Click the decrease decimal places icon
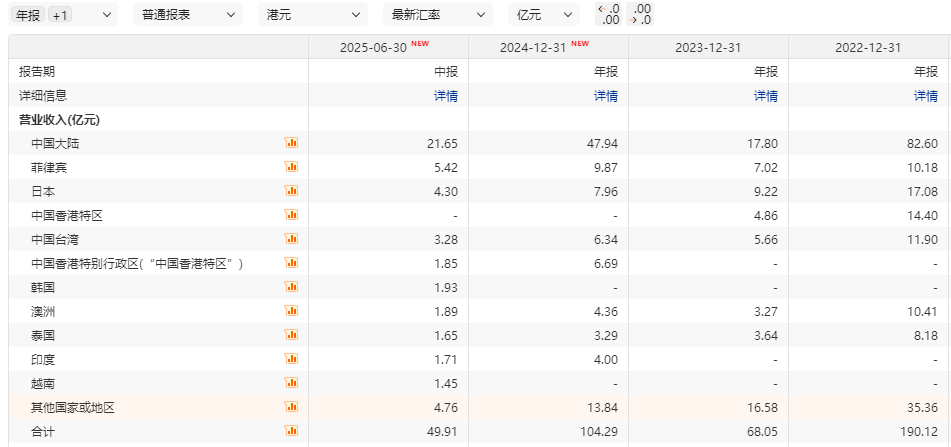This screenshot has width=951, height=447. pyautogui.click(x=608, y=14)
